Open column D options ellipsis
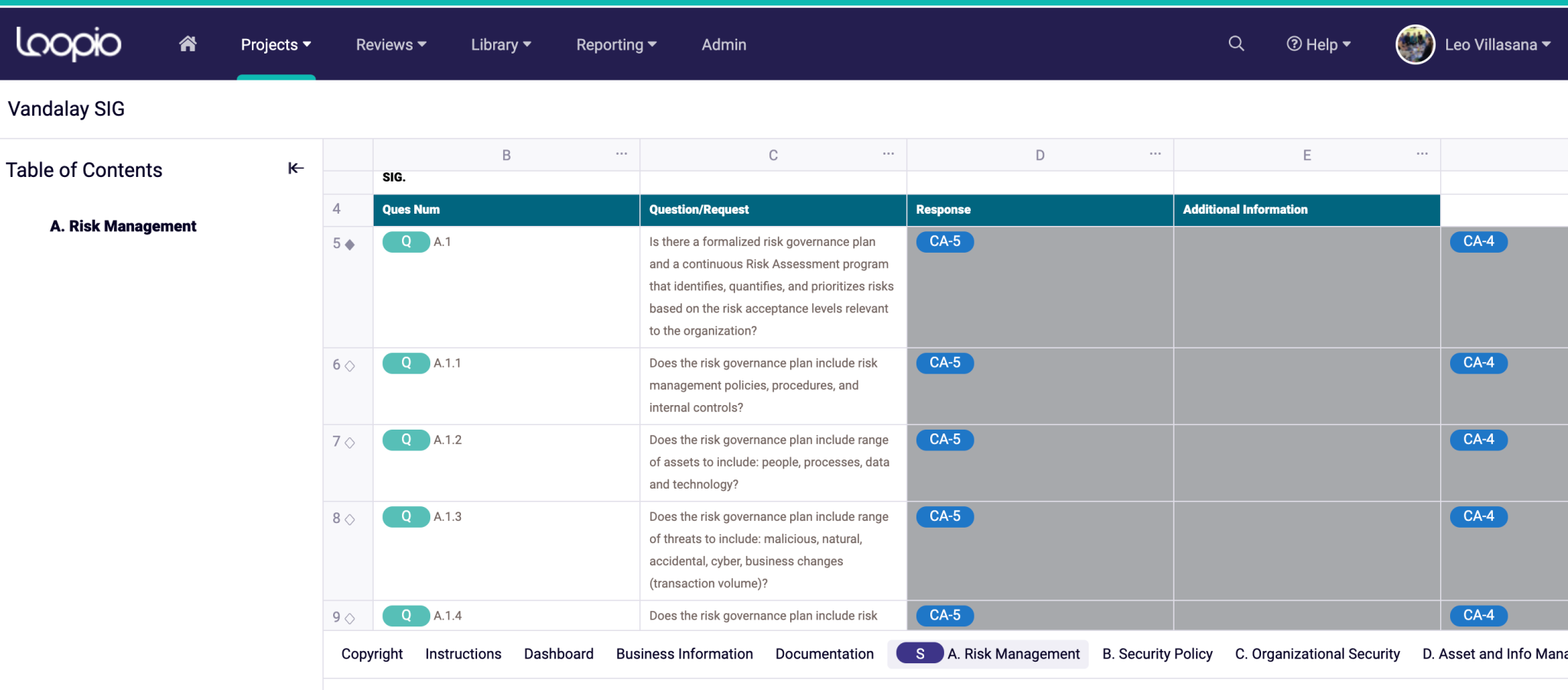1568x690 pixels. 1155,154
